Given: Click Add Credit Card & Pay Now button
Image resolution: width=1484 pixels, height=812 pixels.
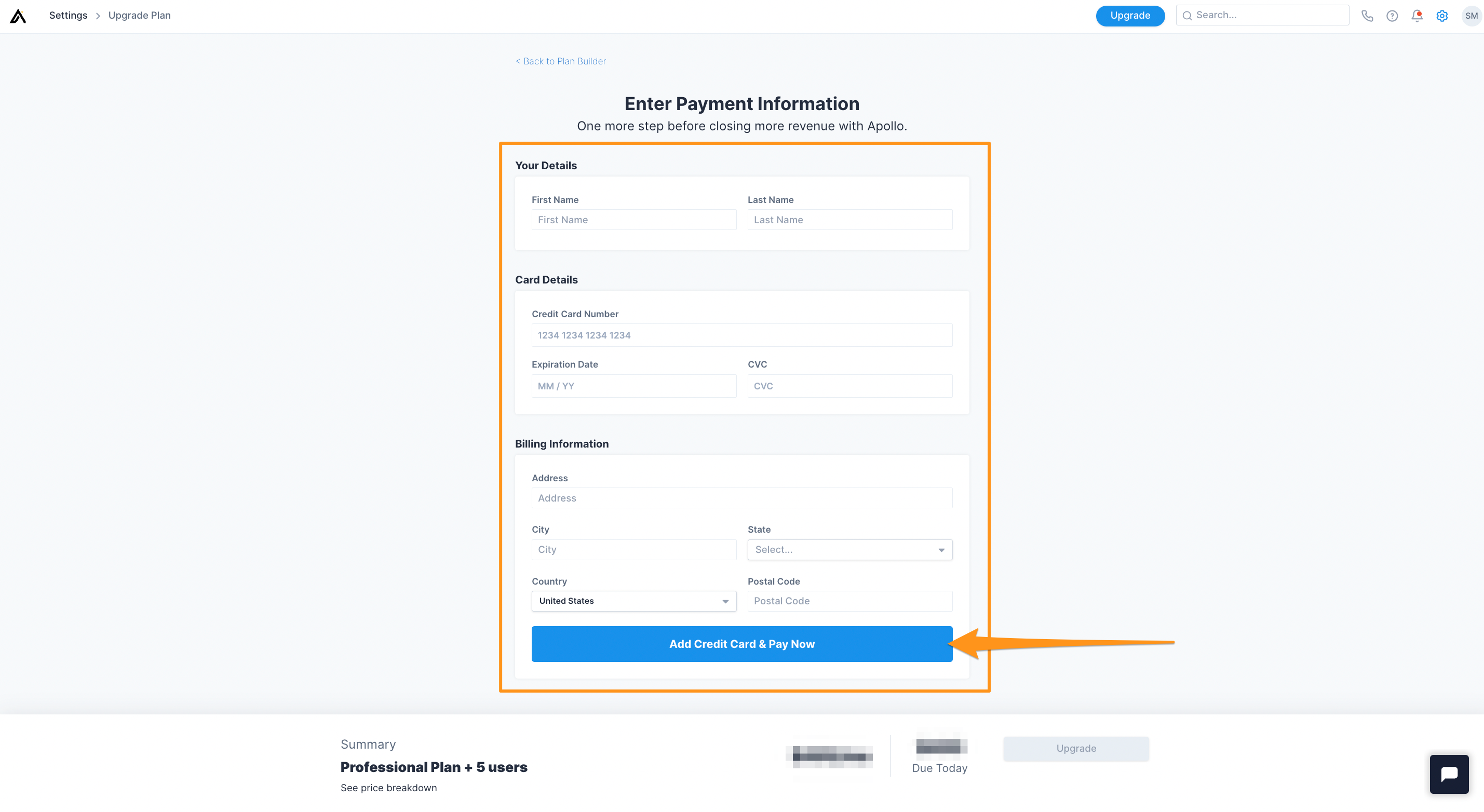Looking at the screenshot, I should coord(742,643).
